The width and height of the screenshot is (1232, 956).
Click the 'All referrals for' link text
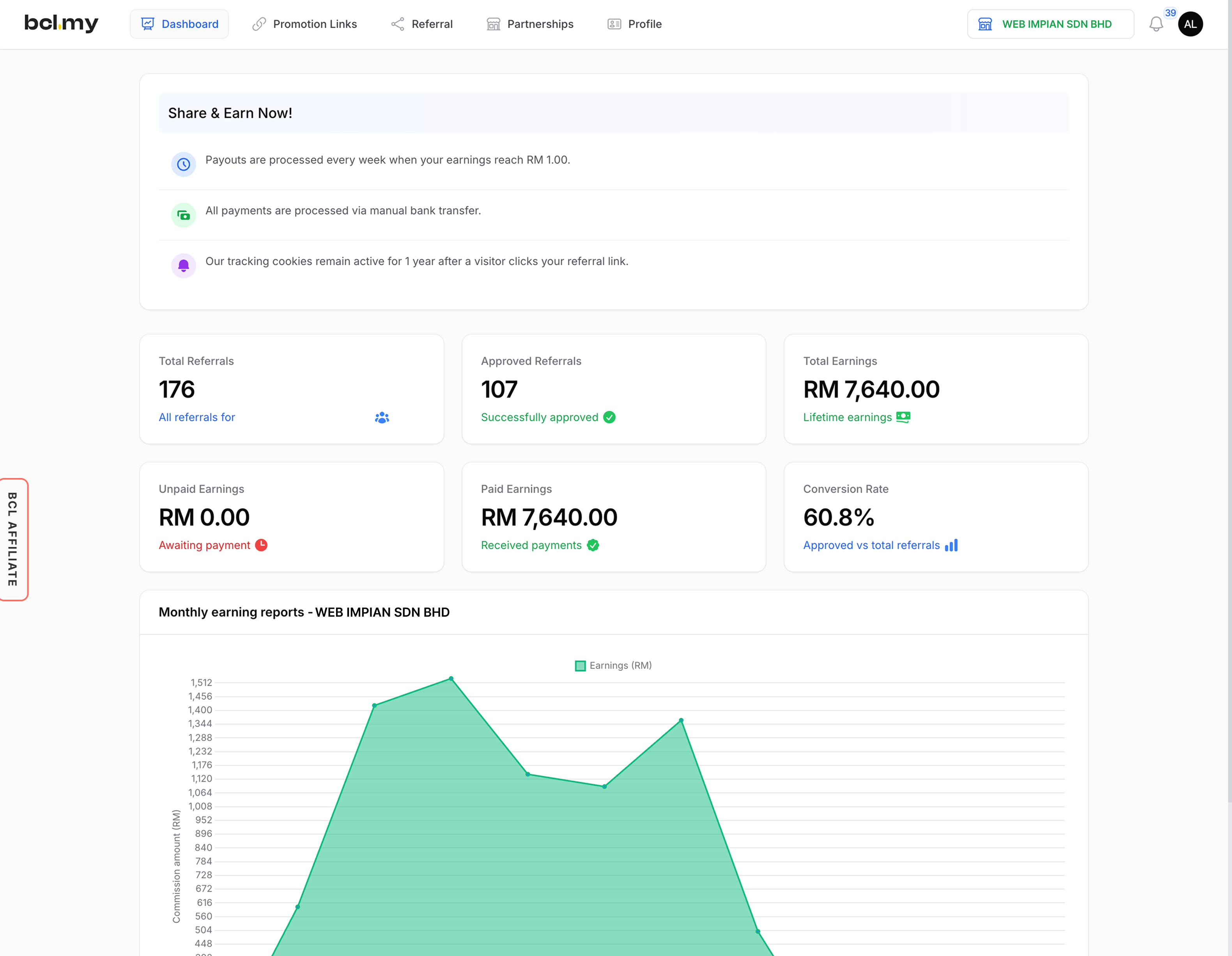197,417
